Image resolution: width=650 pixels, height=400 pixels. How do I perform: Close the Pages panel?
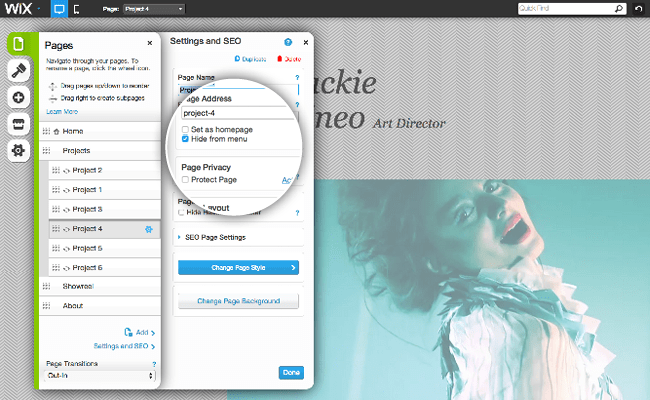tap(150, 43)
